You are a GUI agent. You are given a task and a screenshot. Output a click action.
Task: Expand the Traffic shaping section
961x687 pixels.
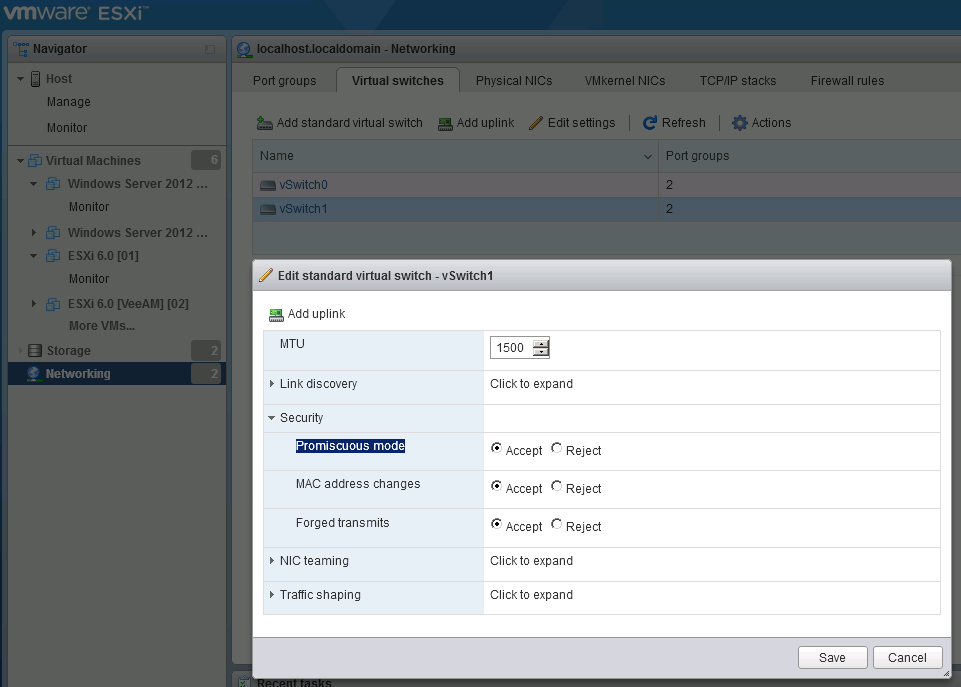[272, 594]
